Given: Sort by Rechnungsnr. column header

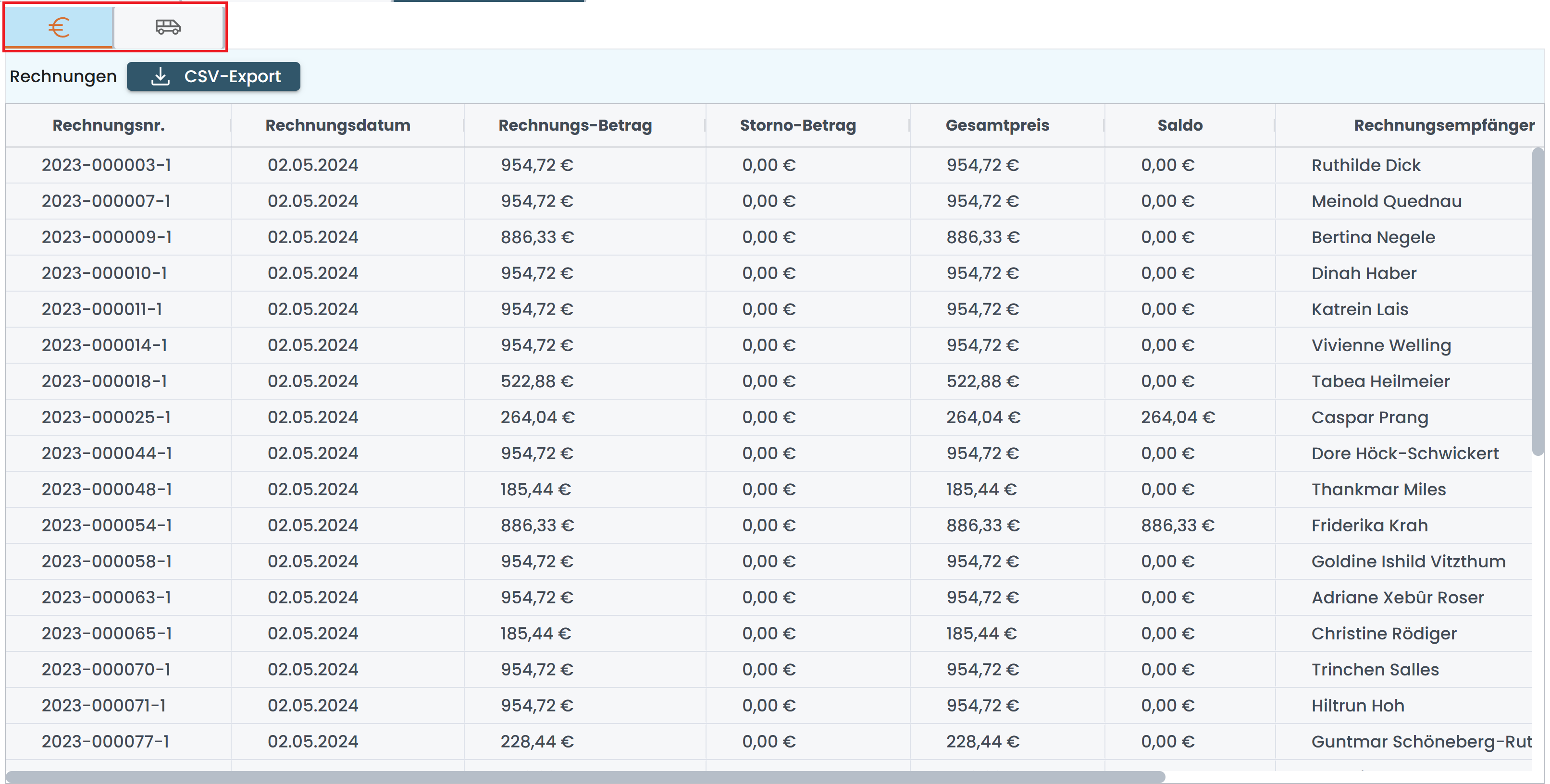Looking at the screenshot, I should (108, 125).
